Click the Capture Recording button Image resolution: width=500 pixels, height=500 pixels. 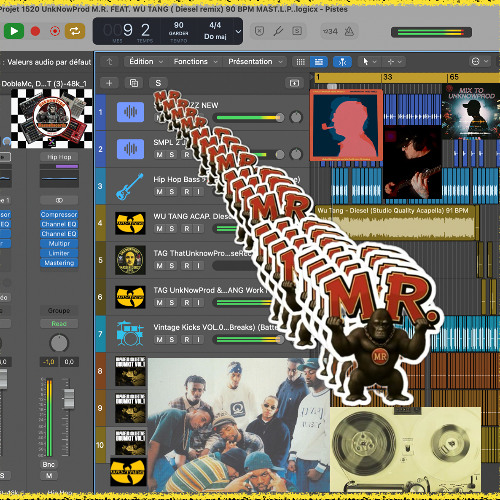point(55,31)
